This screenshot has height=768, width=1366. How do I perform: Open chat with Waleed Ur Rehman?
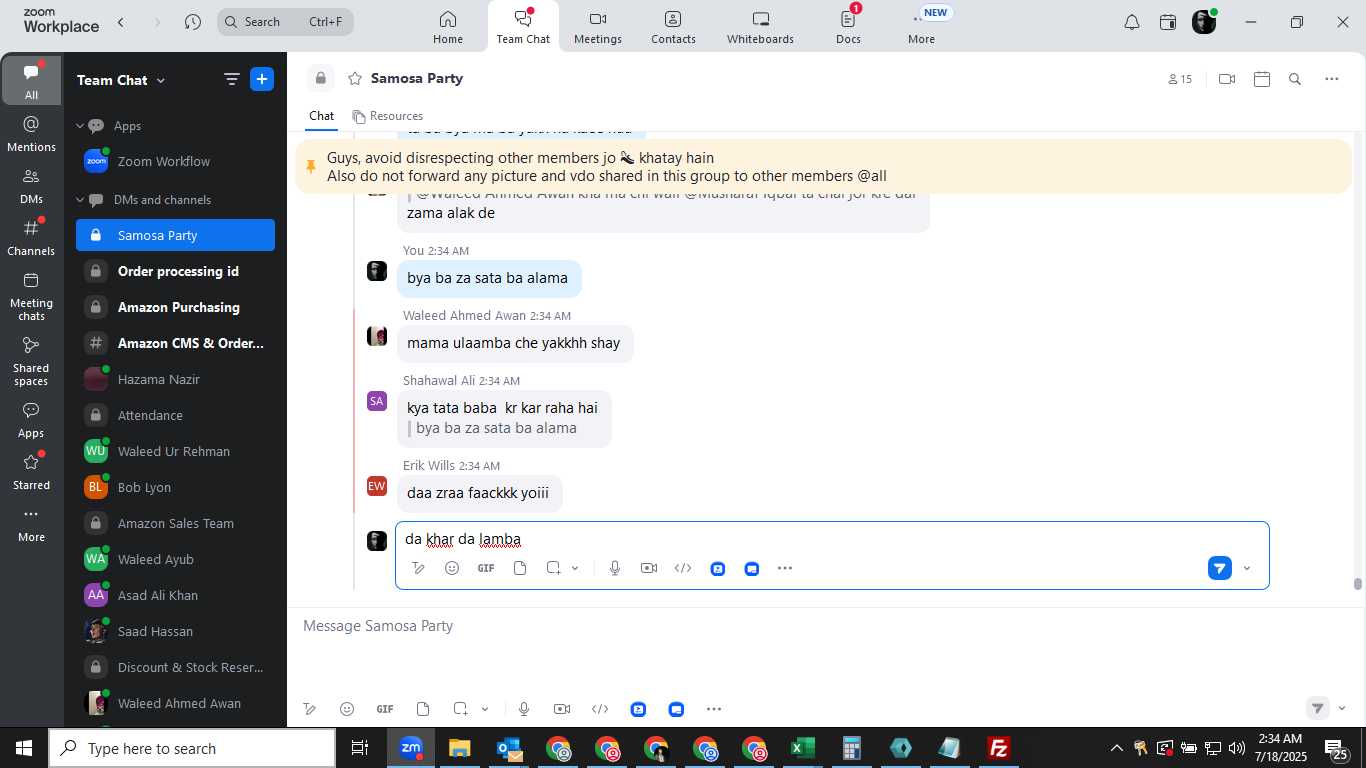click(x=175, y=451)
